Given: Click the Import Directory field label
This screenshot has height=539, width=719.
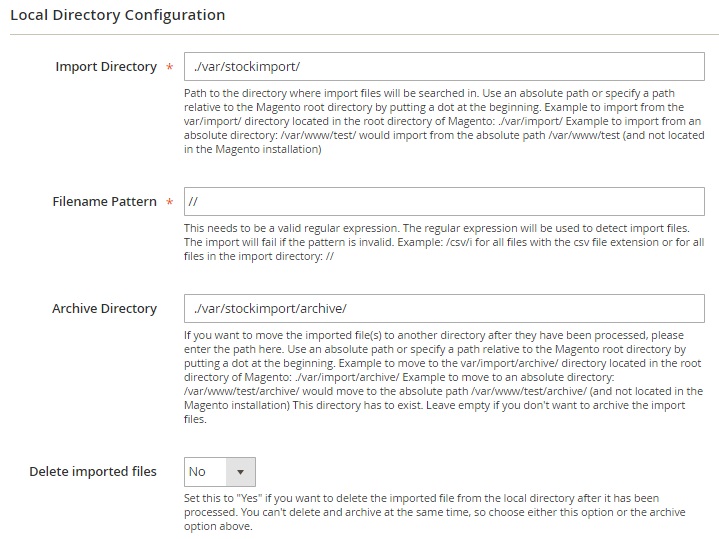Looking at the screenshot, I should point(104,67).
